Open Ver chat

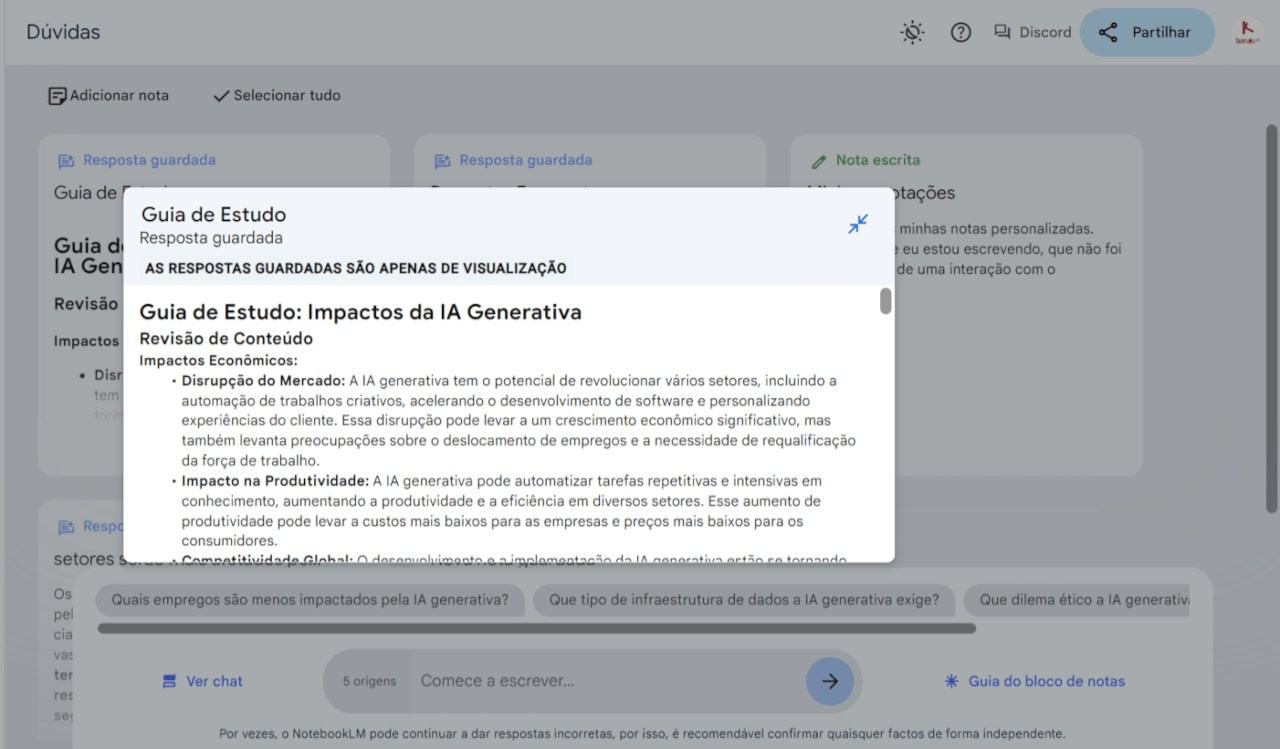click(x=203, y=681)
